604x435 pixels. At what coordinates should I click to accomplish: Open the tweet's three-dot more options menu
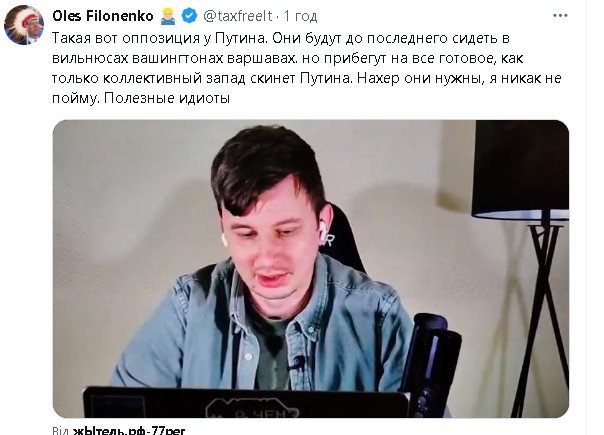coord(560,16)
